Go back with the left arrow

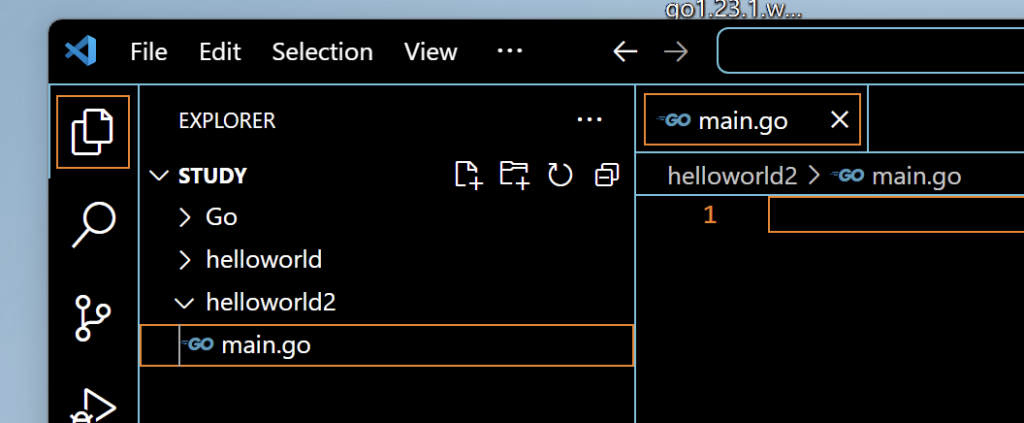[x=625, y=52]
